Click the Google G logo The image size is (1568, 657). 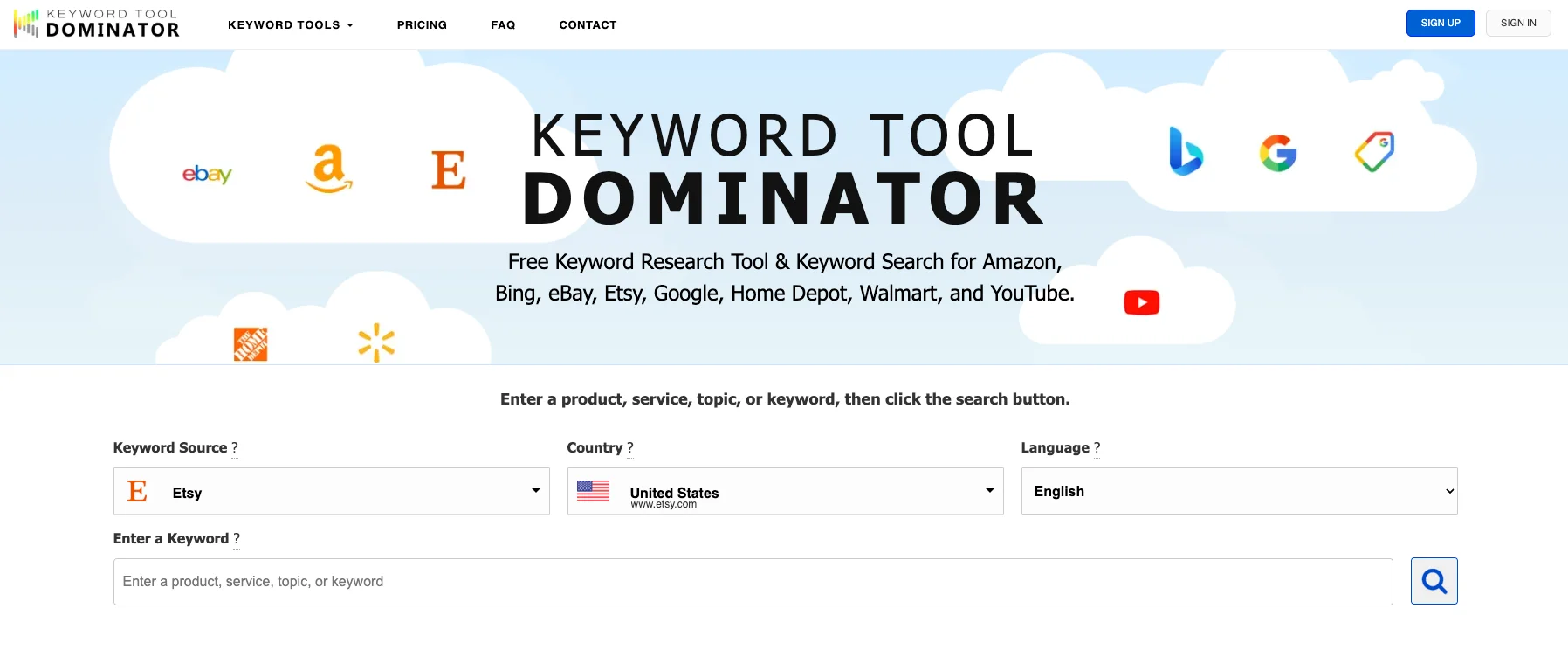[1278, 153]
